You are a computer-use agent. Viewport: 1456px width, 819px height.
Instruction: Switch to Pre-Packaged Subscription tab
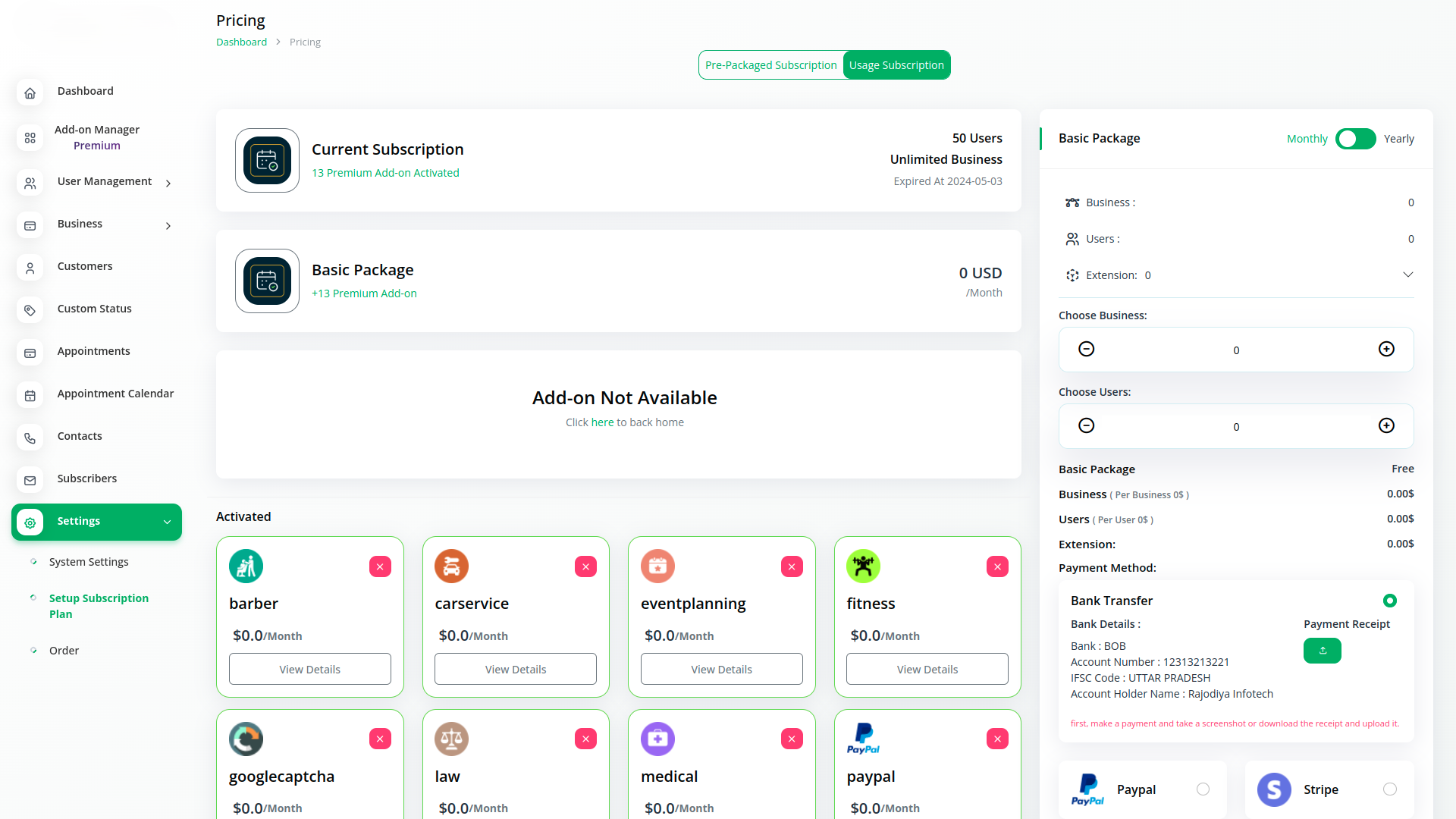(770, 65)
